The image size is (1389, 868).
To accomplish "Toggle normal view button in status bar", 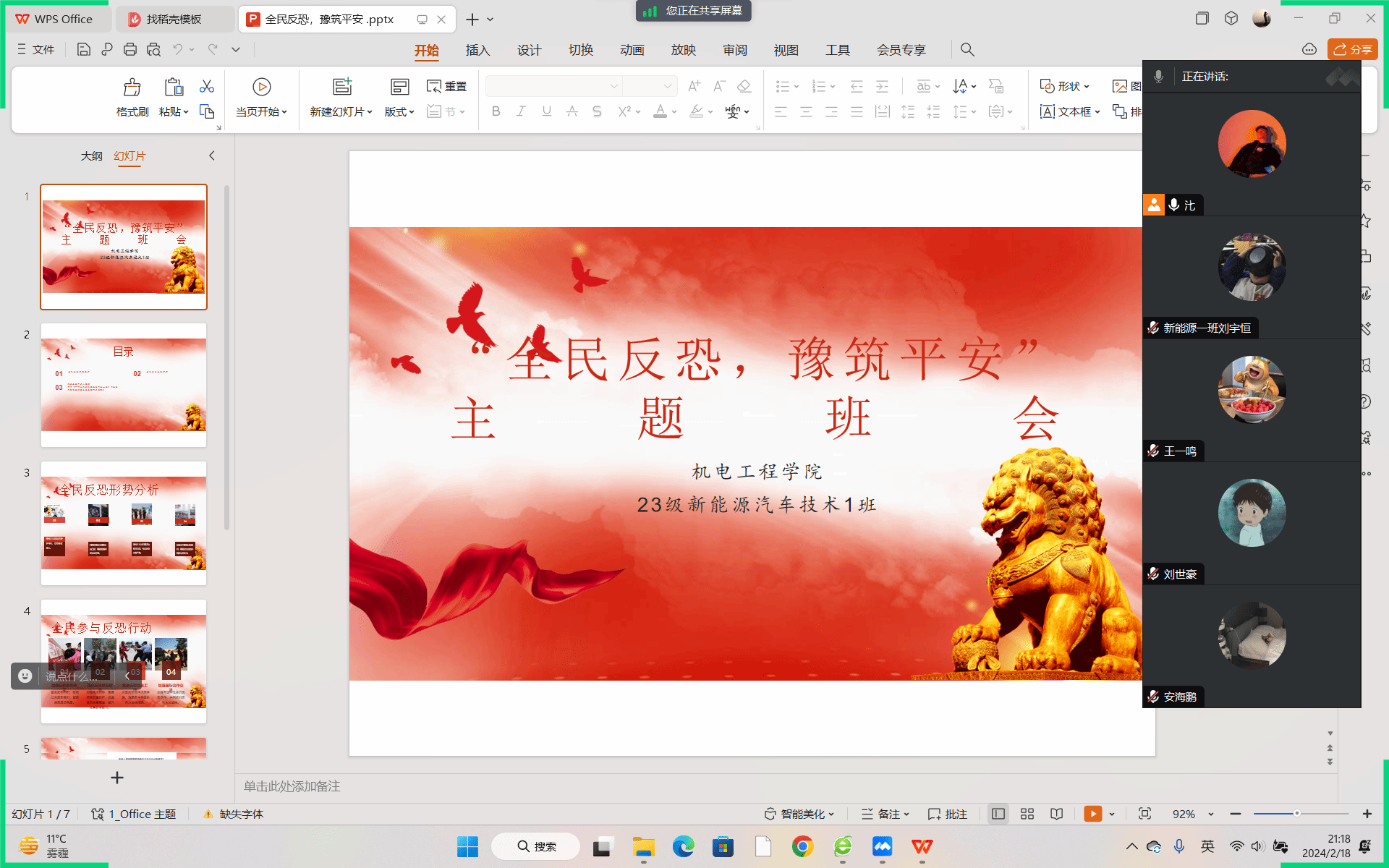I will tap(998, 814).
